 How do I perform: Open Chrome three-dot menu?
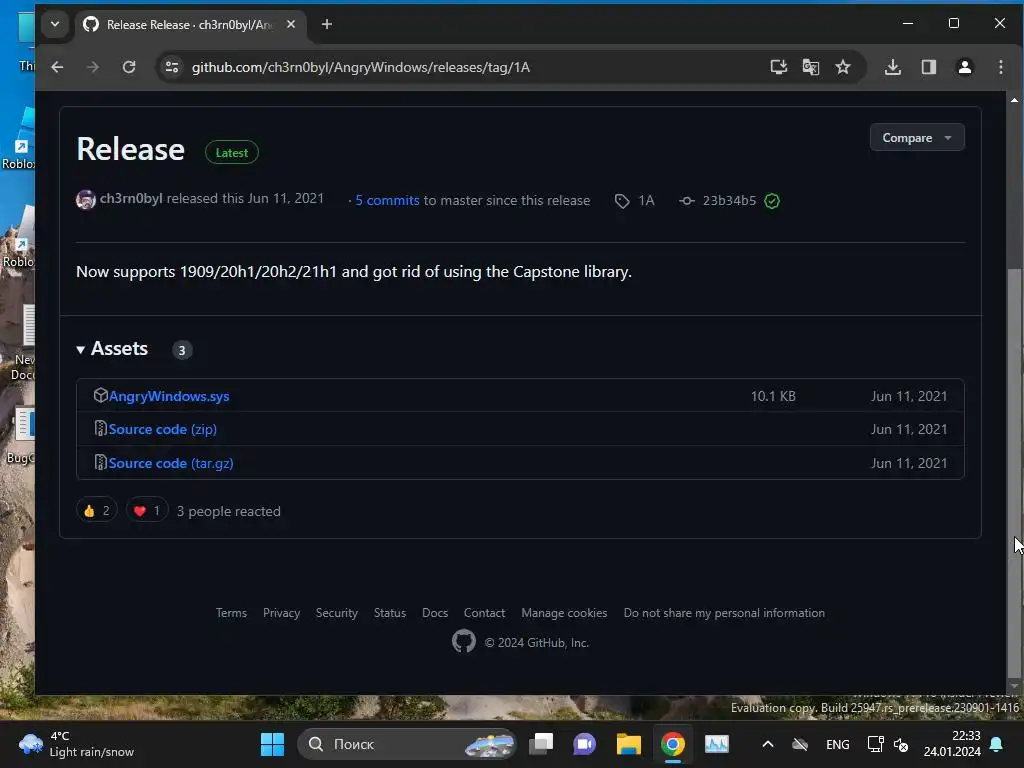pos(1000,67)
